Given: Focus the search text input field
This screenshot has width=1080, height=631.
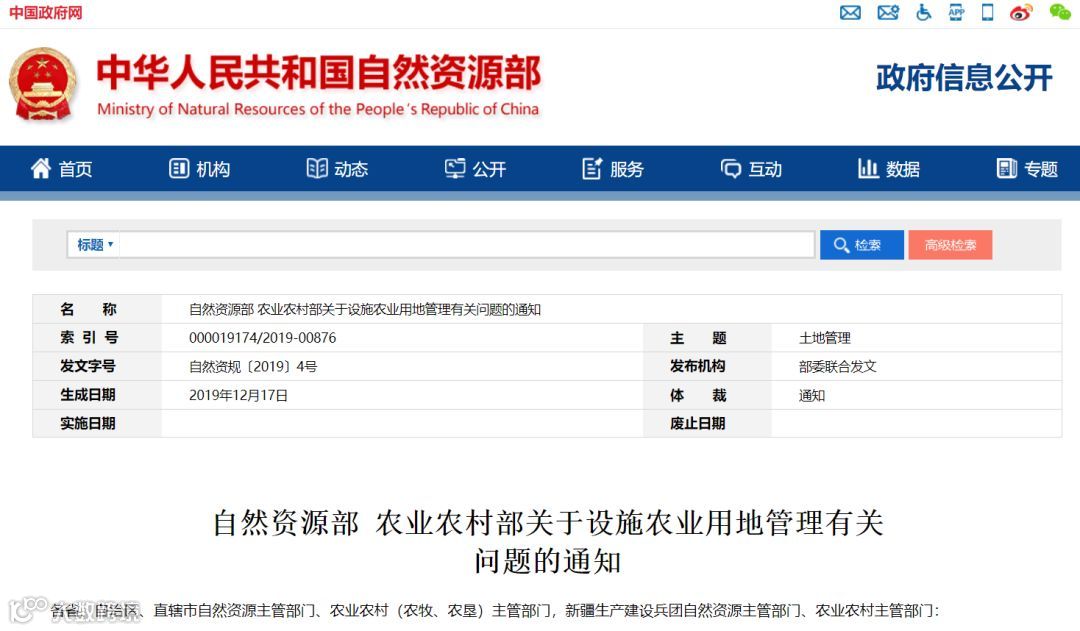Looking at the screenshot, I should click(x=466, y=245).
